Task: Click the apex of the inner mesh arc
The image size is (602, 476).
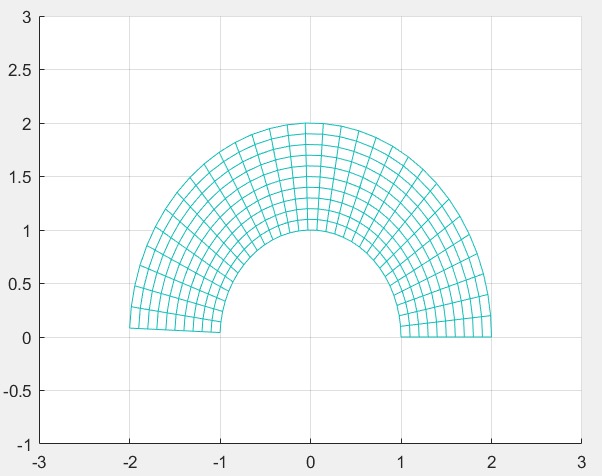Action: [x=310, y=230]
